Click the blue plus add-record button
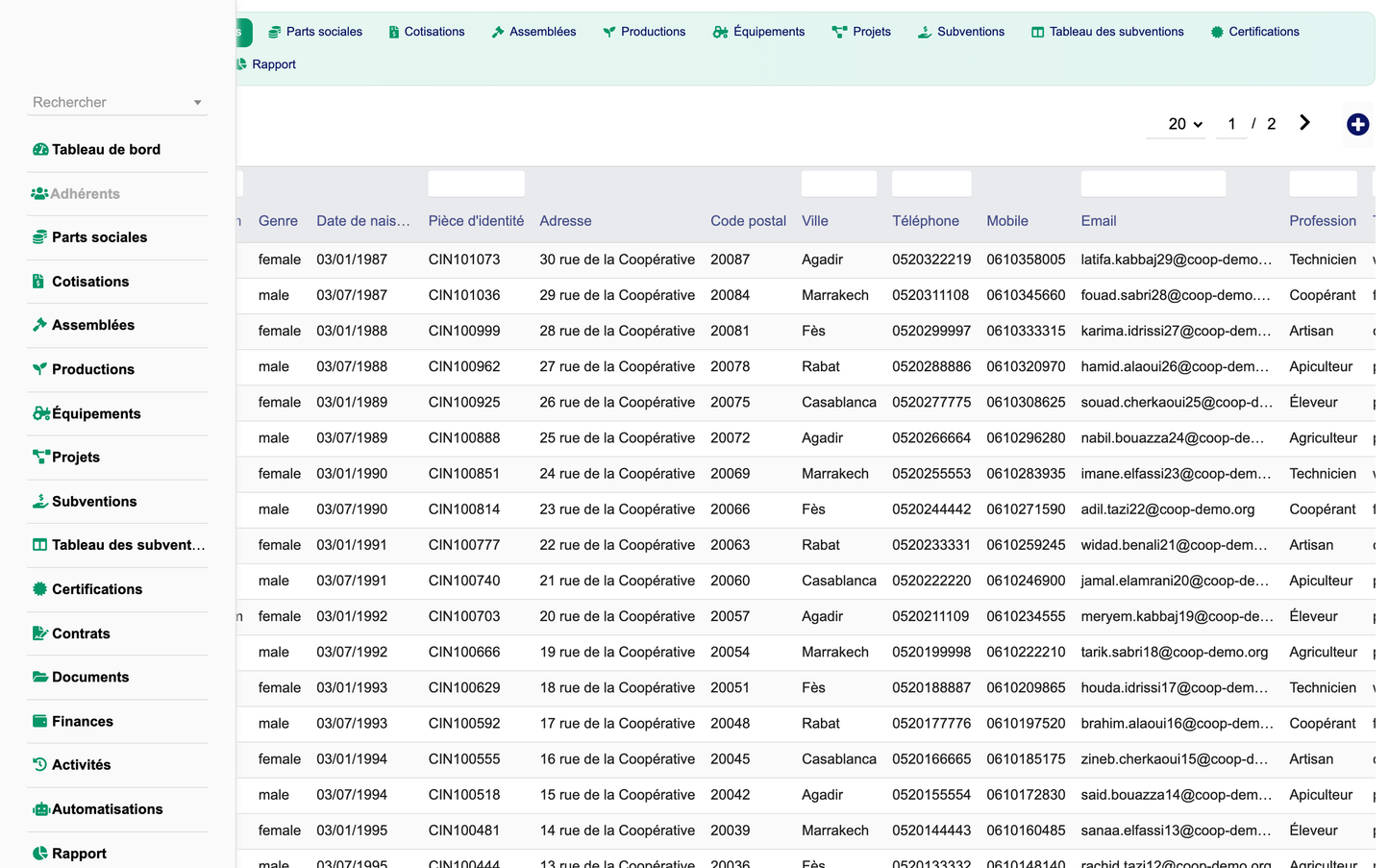The image size is (1389, 868). pyautogui.click(x=1357, y=124)
